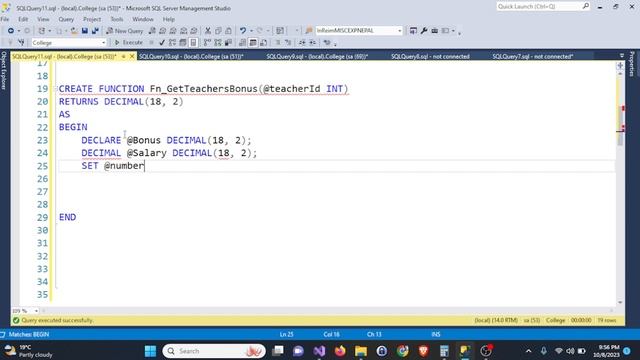Click the Increase Indent icon
Image resolution: width=640 pixels, height=360 pixels.
[313, 42]
